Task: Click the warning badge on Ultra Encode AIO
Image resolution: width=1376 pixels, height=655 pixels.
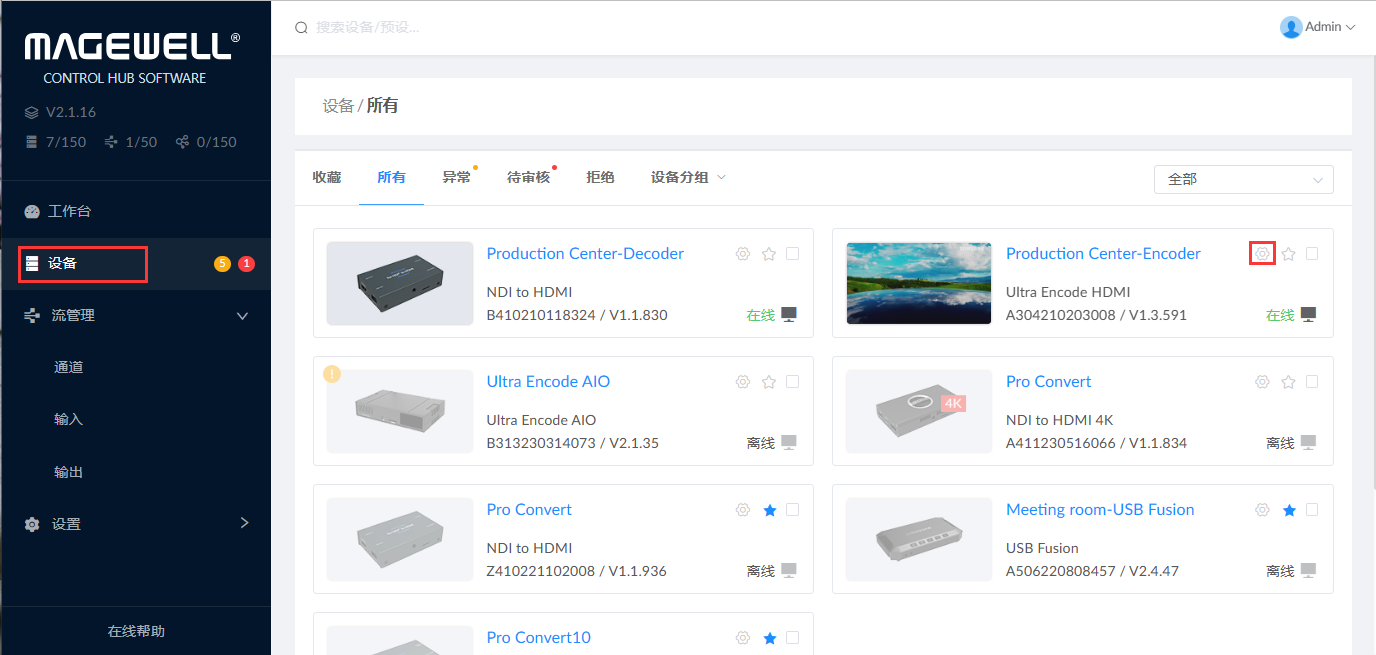Action: (x=332, y=374)
